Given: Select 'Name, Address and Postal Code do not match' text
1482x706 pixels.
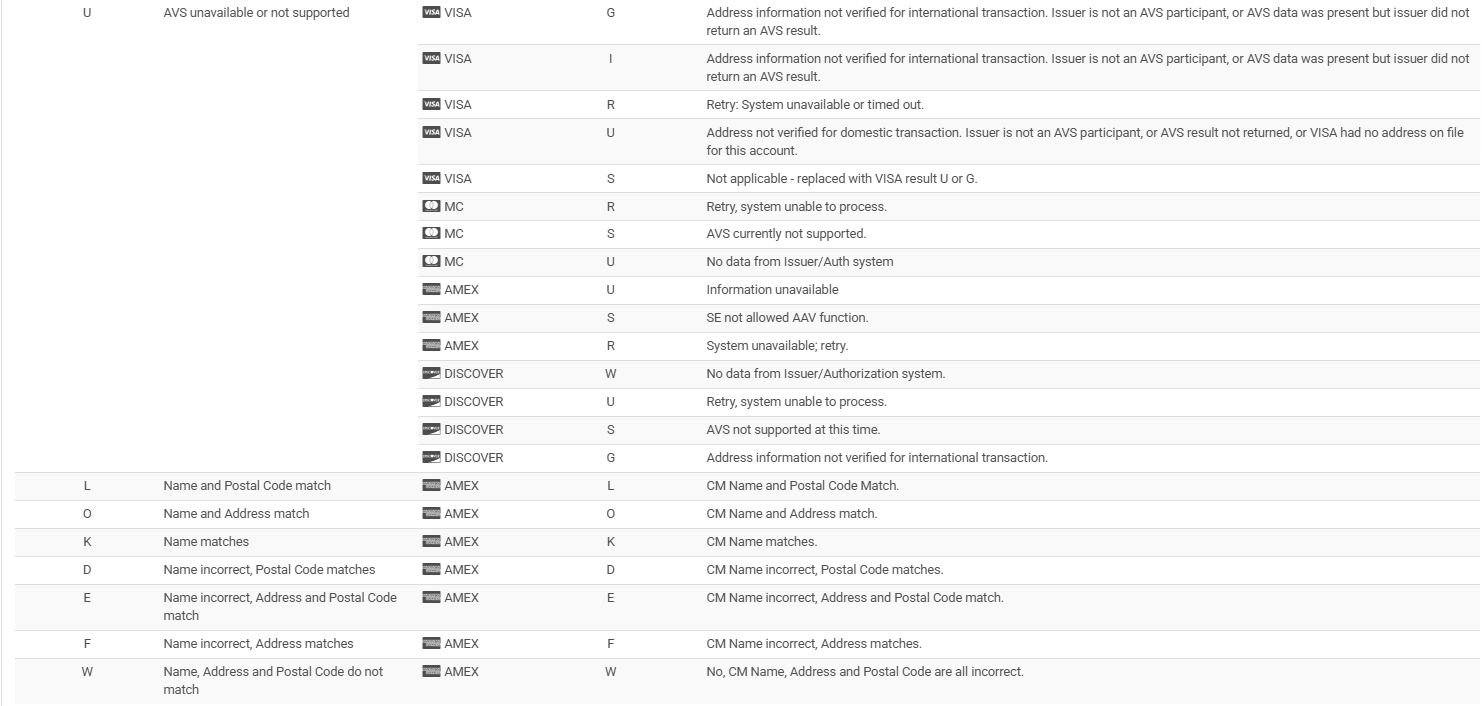Looking at the screenshot, I should tap(273, 680).
